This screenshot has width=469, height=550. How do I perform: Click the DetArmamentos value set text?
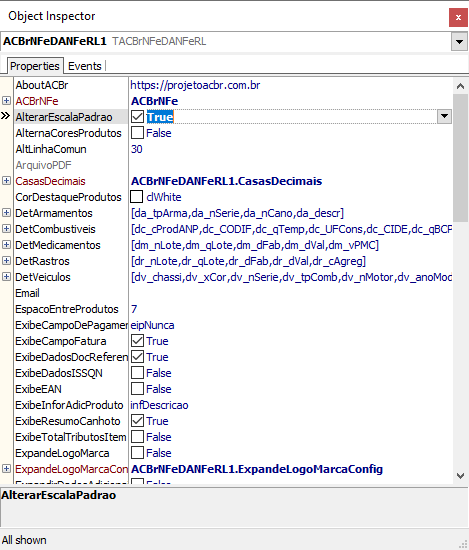(237, 213)
